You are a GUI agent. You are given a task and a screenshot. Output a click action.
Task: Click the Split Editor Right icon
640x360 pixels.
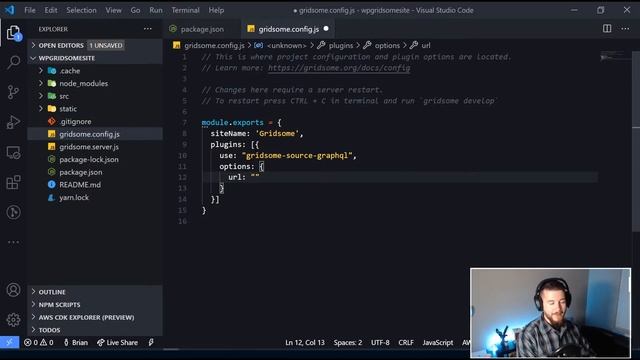point(607,29)
